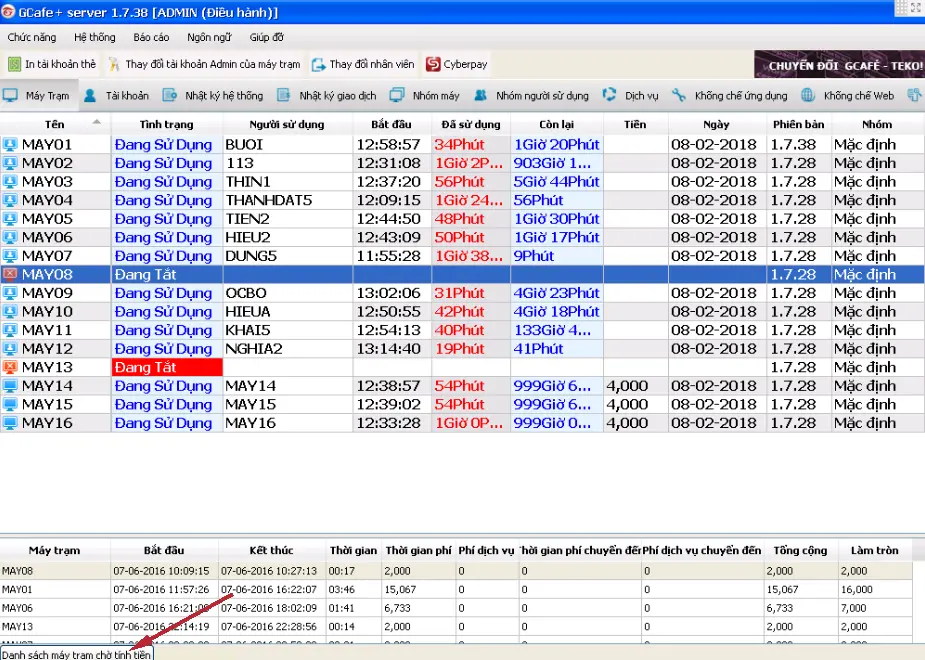
Task: Click the MAY13 red offline station icon
Action: point(10,367)
